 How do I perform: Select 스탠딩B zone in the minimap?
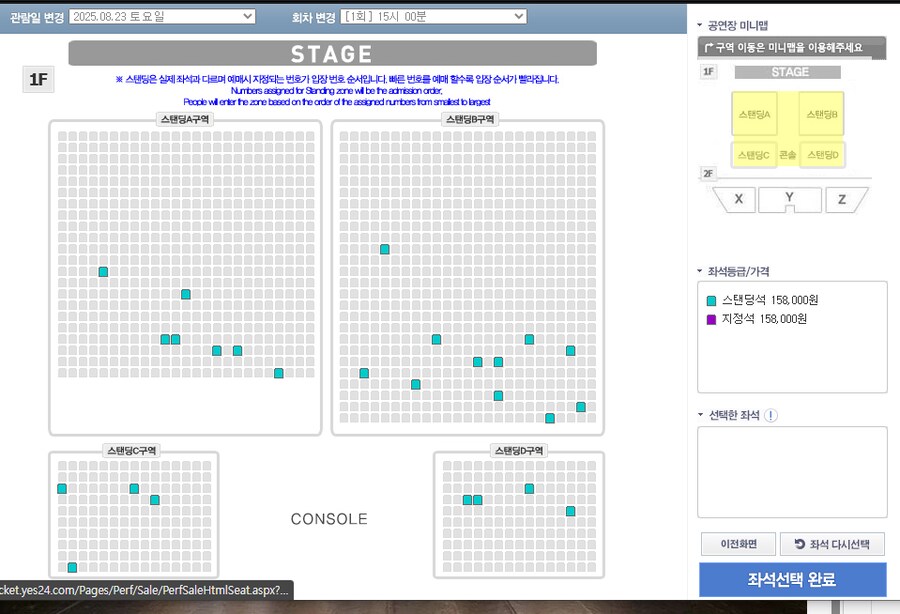click(821, 114)
